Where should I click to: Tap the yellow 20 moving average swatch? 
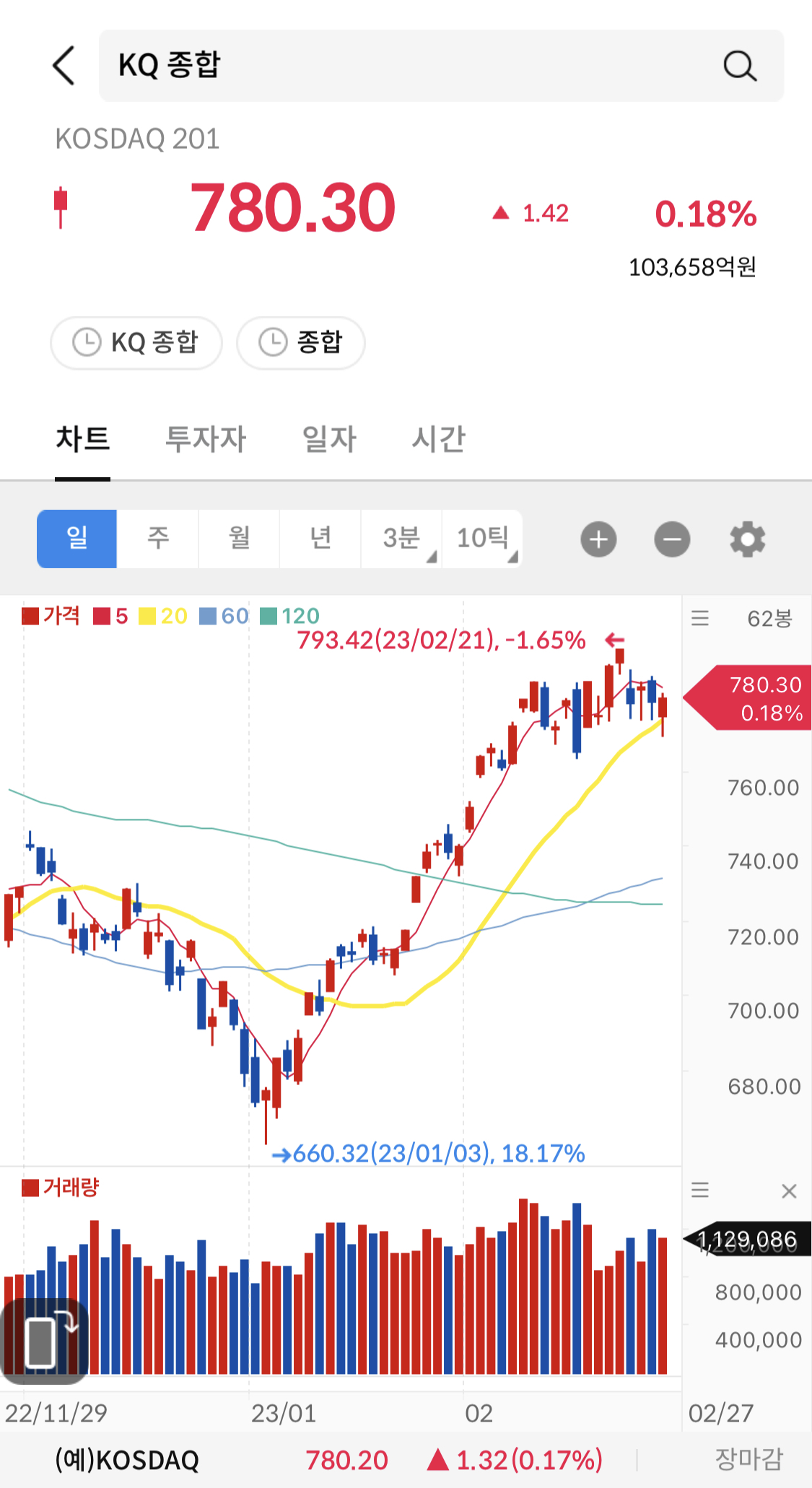(147, 617)
